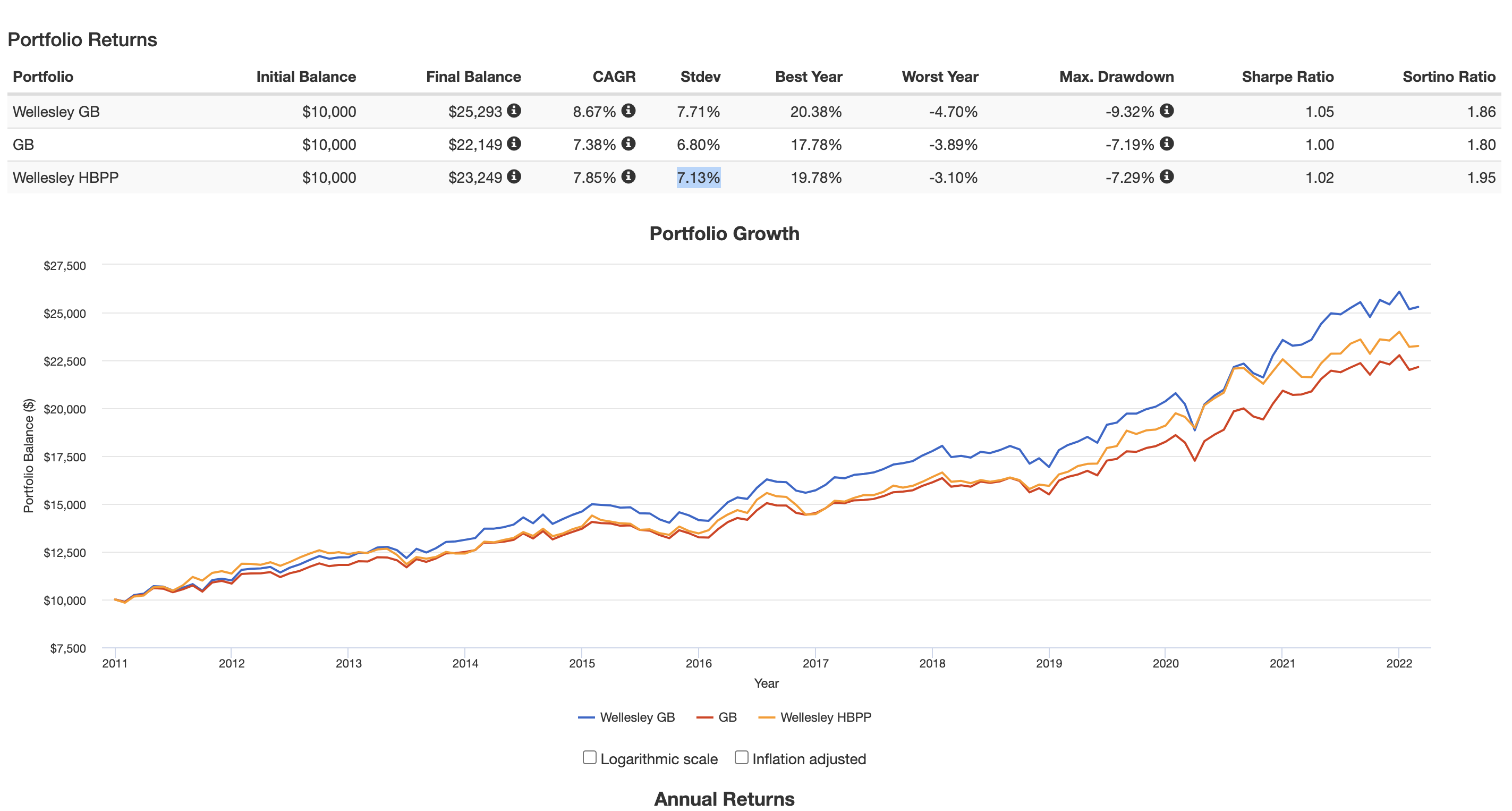Click red GB legend line swatch
Viewport: 1512px width, 811px height.
[704, 717]
